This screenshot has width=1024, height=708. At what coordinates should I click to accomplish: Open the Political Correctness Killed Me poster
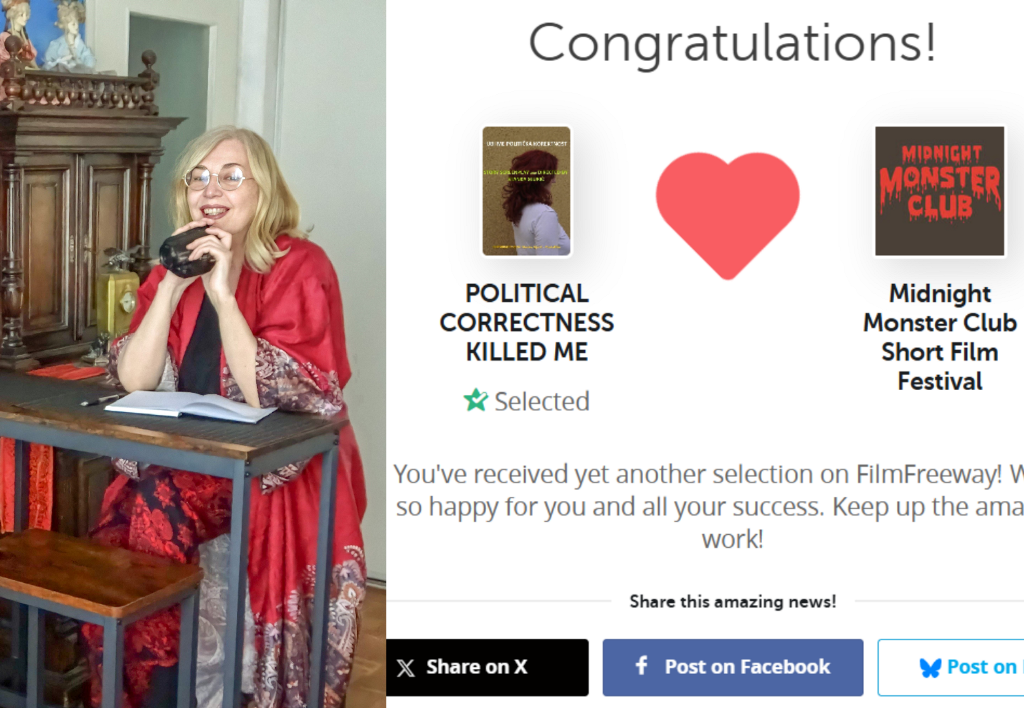(526, 190)
